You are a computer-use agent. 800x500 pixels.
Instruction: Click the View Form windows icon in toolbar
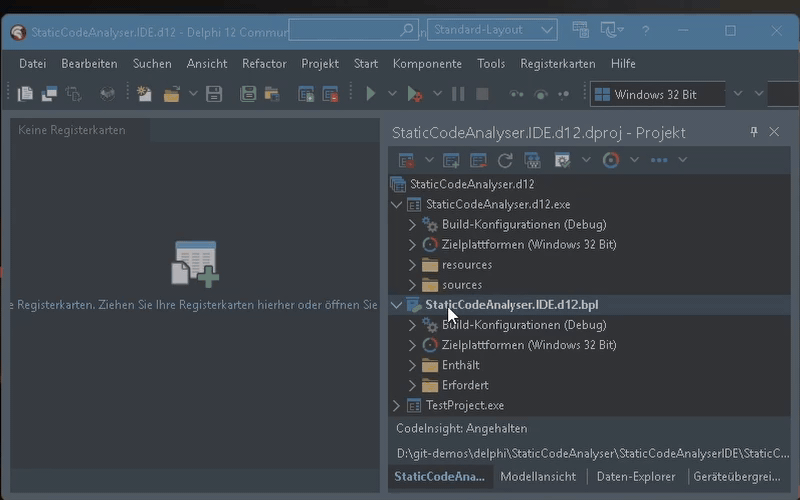pos(49,94)
